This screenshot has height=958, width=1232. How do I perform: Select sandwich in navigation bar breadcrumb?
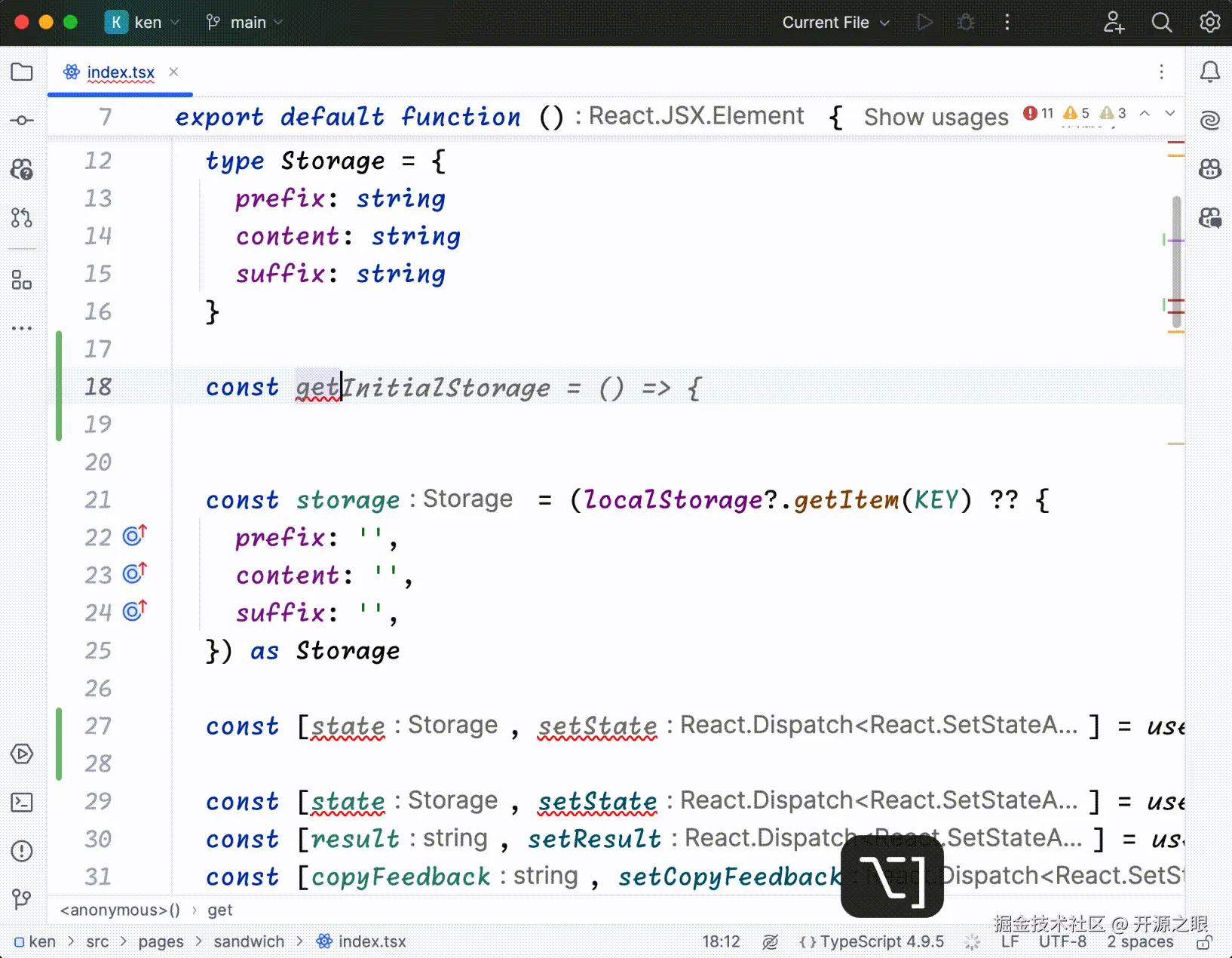tap(249, 942)
